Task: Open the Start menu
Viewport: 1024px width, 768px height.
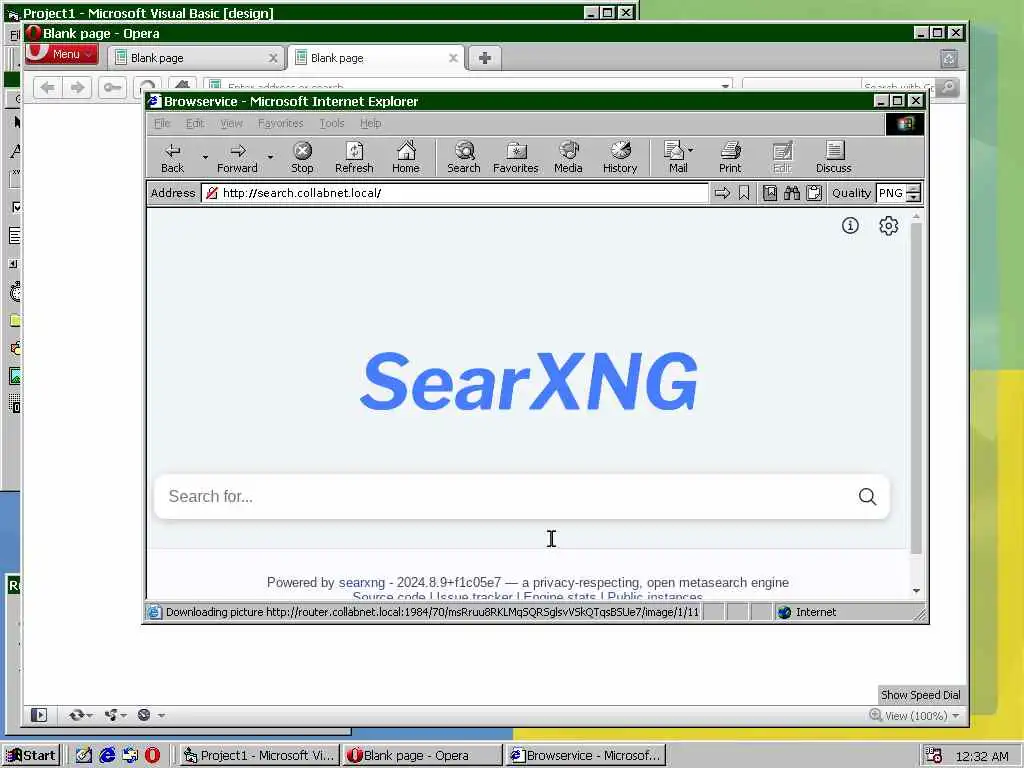Action: point(31,755)
